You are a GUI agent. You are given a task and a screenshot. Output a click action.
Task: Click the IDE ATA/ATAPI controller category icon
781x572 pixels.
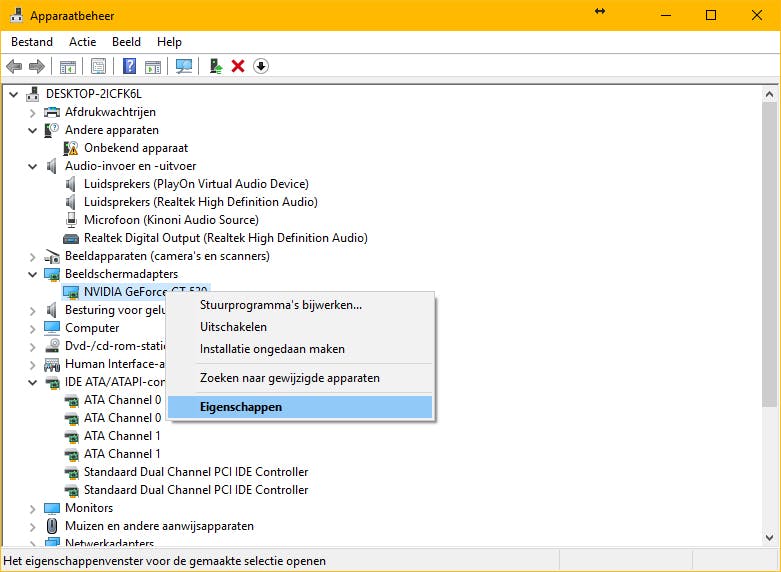pyautogui.click(x=52, y=383)
